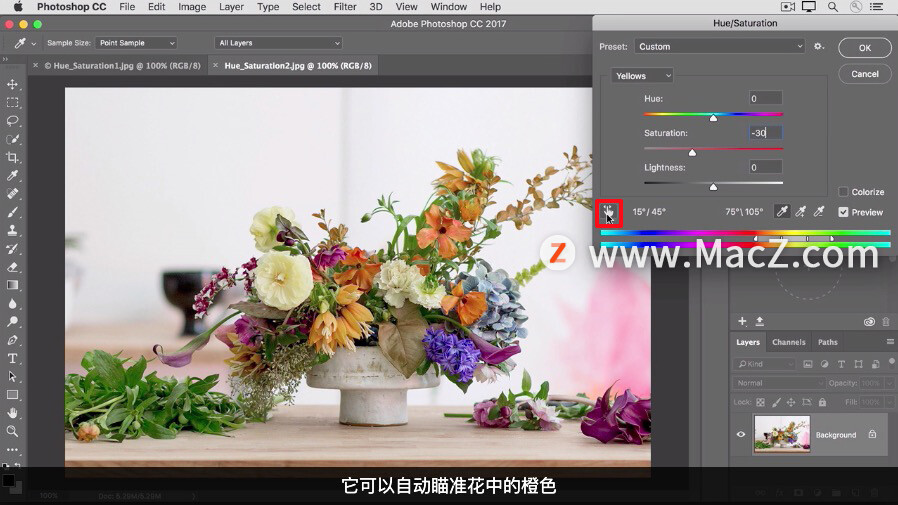898x505 pixels.
Task: Open the Filter menu
Action: tap(345, 7)
